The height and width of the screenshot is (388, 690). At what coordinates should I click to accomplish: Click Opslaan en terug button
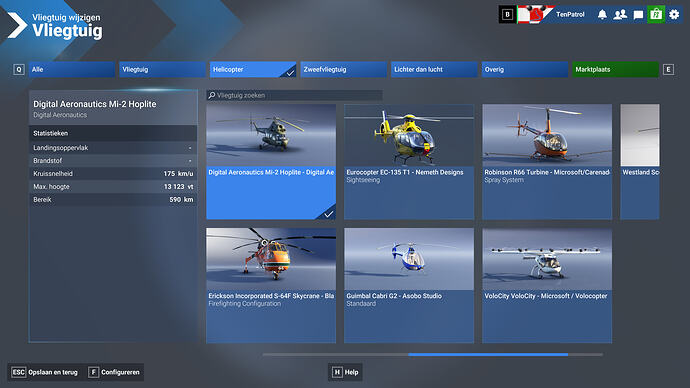point(45,372)
